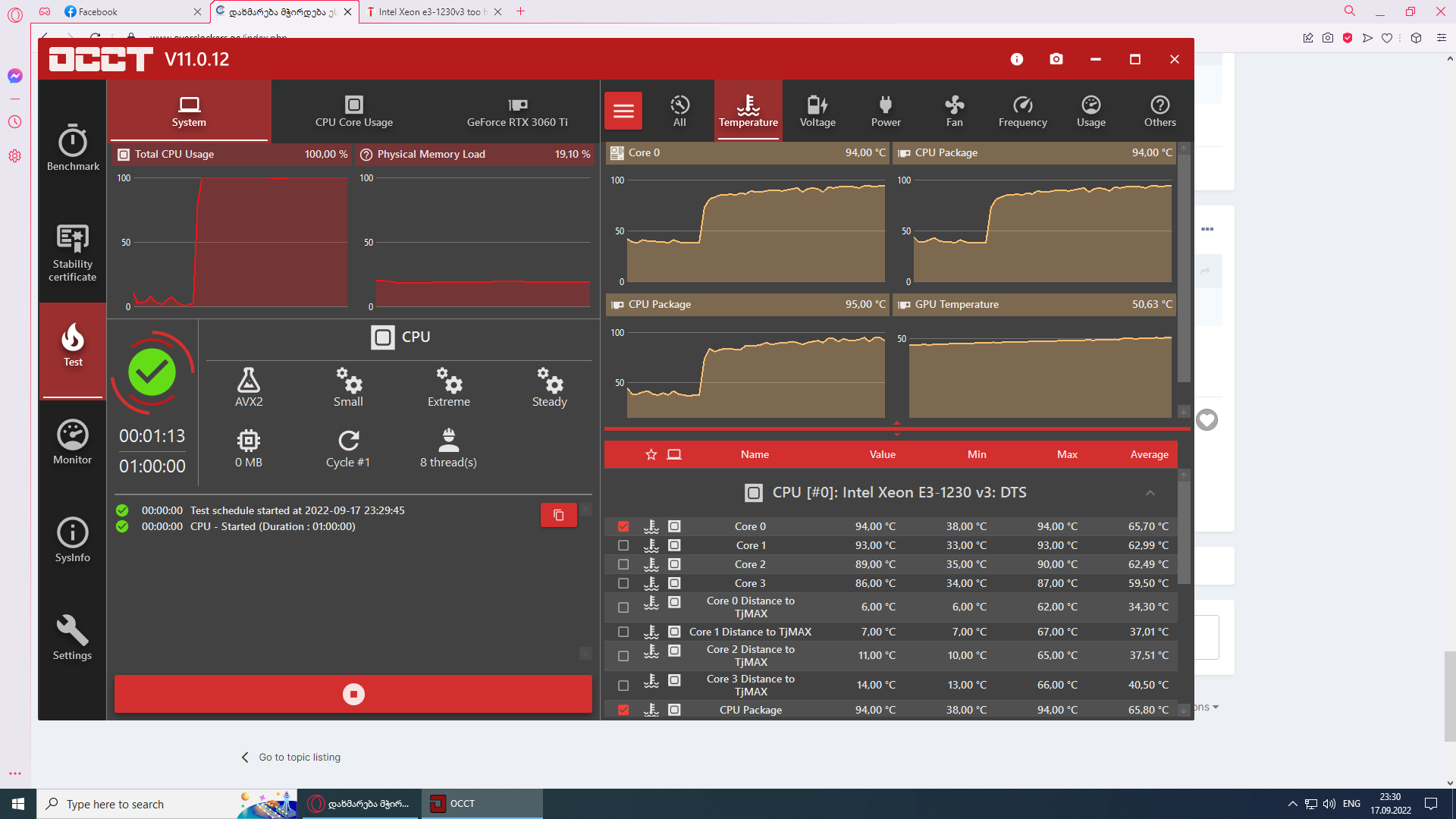This screenshot has height=819, width=1456.
Task: Collapse the CPU Intel Xeon DTS group
Action: tap(1150, 493)
